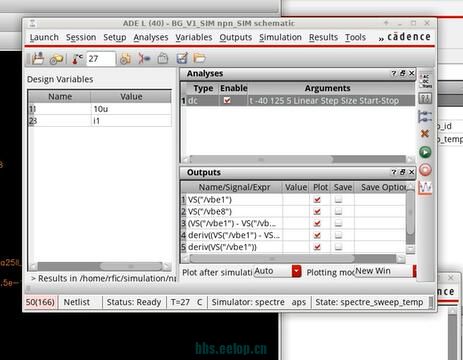Click the thermometer temperature icon

coord(78,59)
